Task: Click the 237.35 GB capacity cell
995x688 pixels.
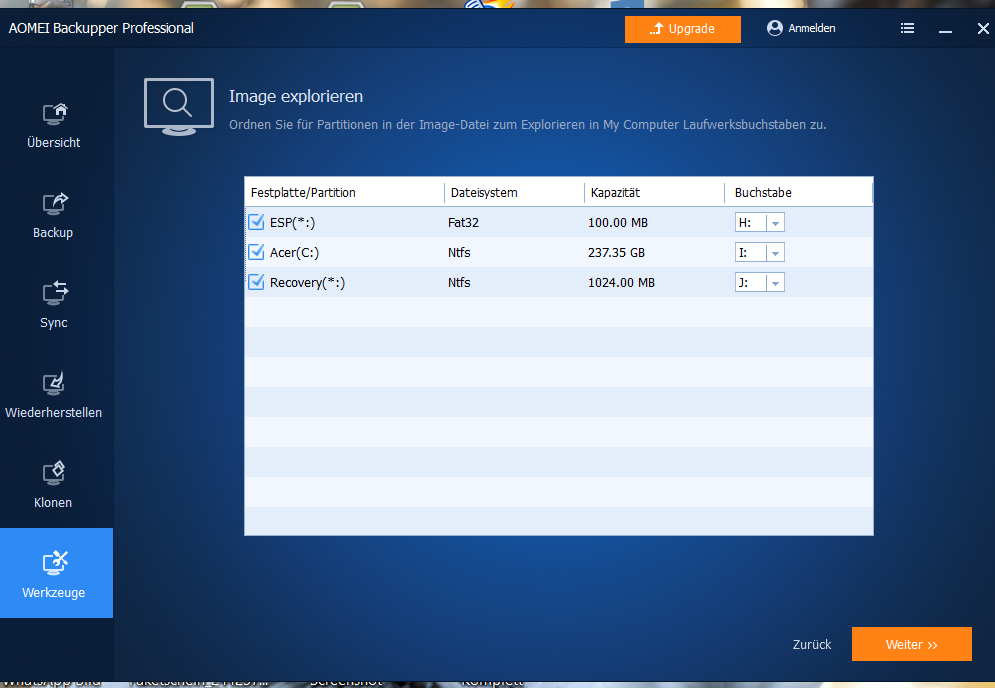Action: tap(617, 253)
